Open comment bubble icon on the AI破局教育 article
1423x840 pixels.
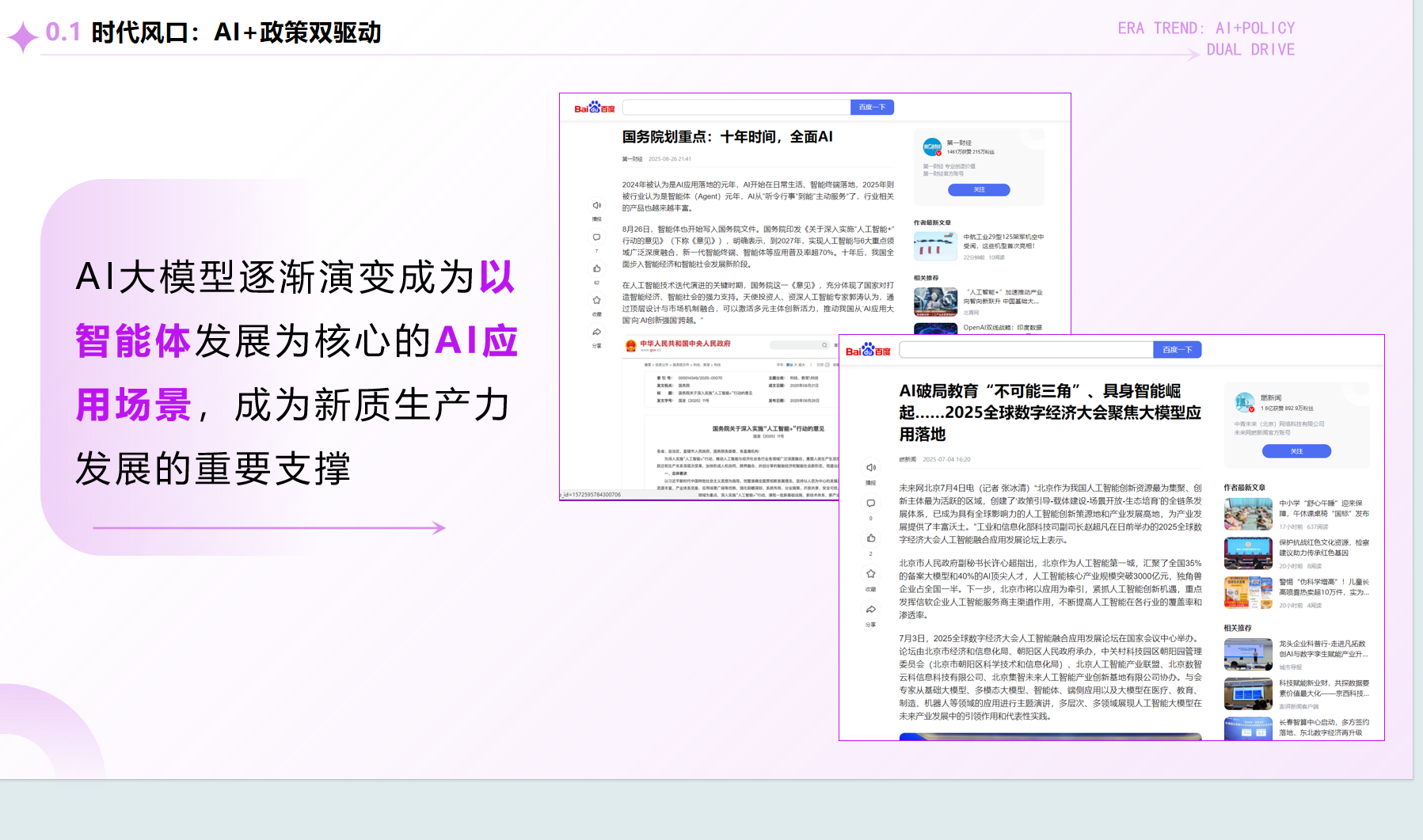[870, 504]
